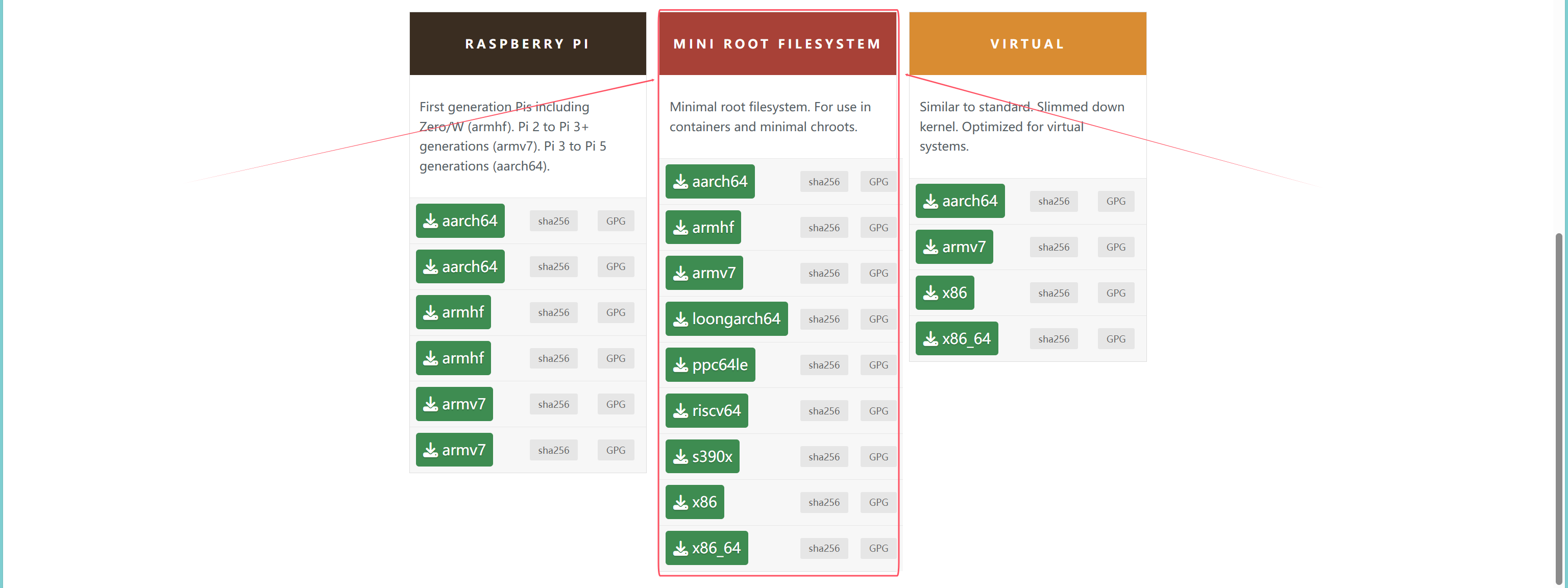1568x588 pixels.
Task: Click the page vertical scrollbar
Action: pos(1558,408)
